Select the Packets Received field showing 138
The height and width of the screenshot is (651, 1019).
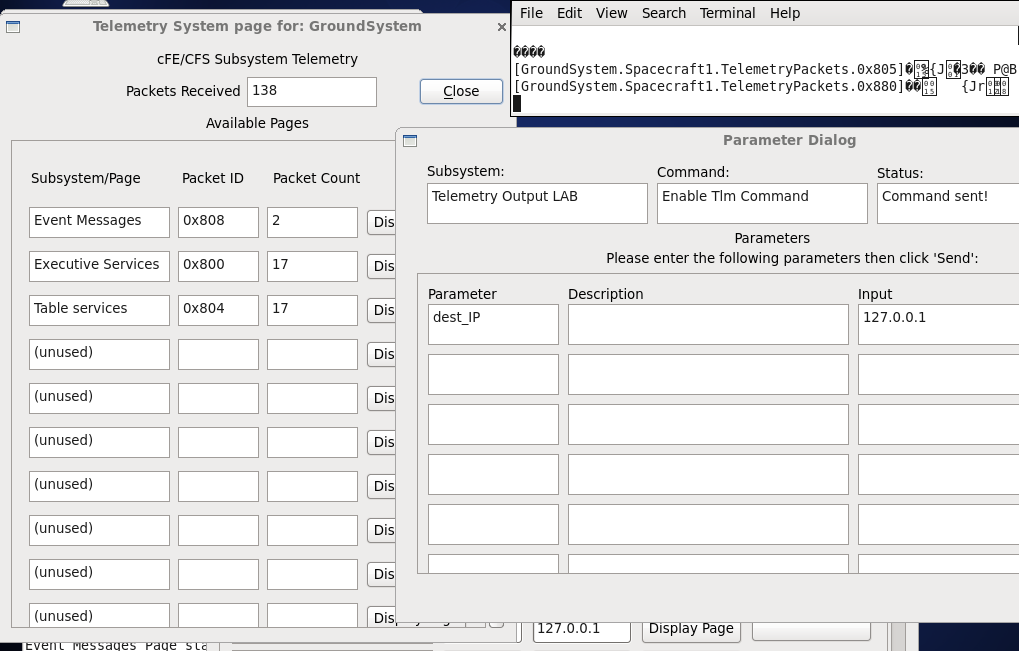pyautogui.click(x=311, y=91)
